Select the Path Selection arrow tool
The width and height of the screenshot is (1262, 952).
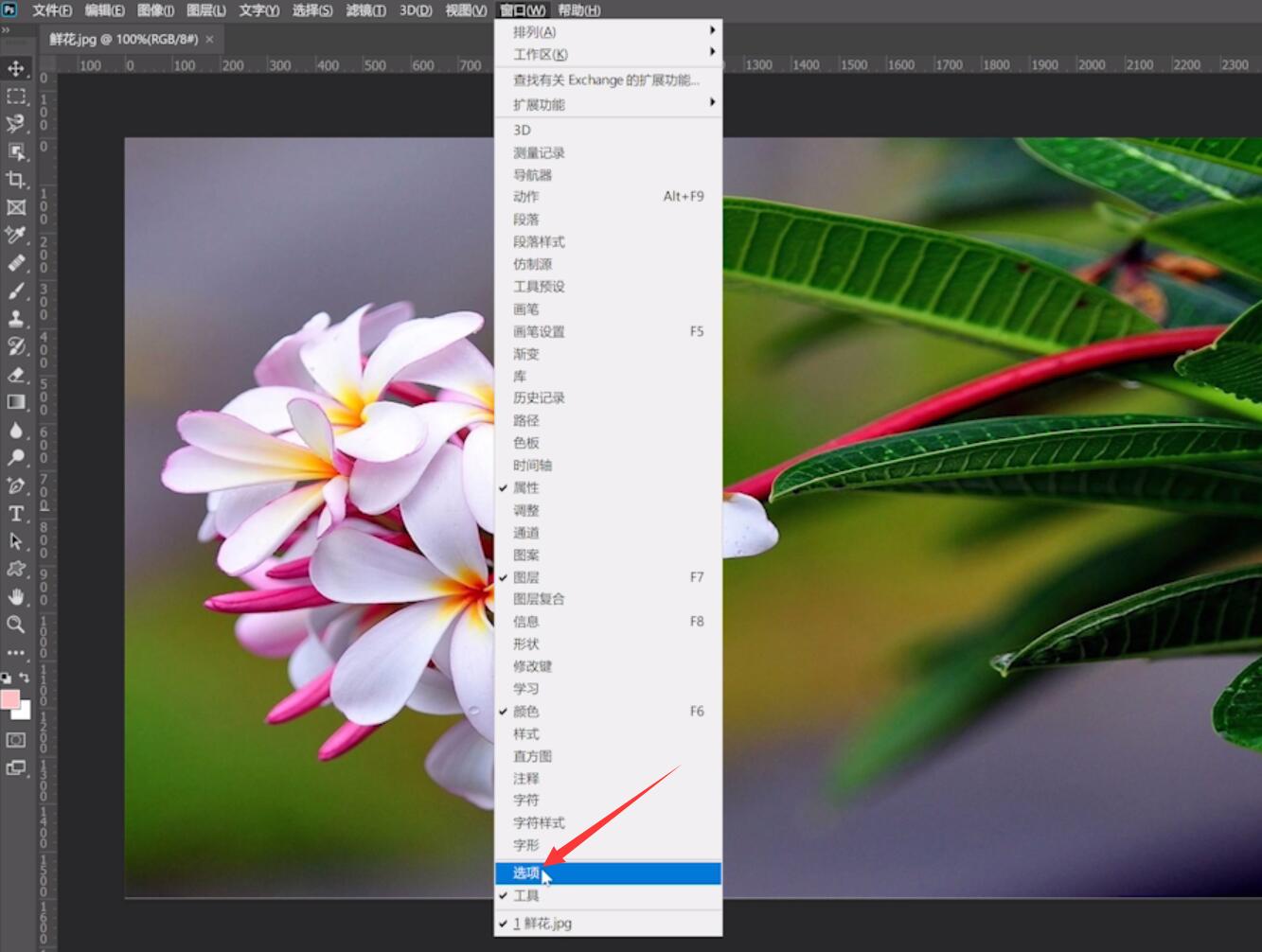tap(16, 541)
